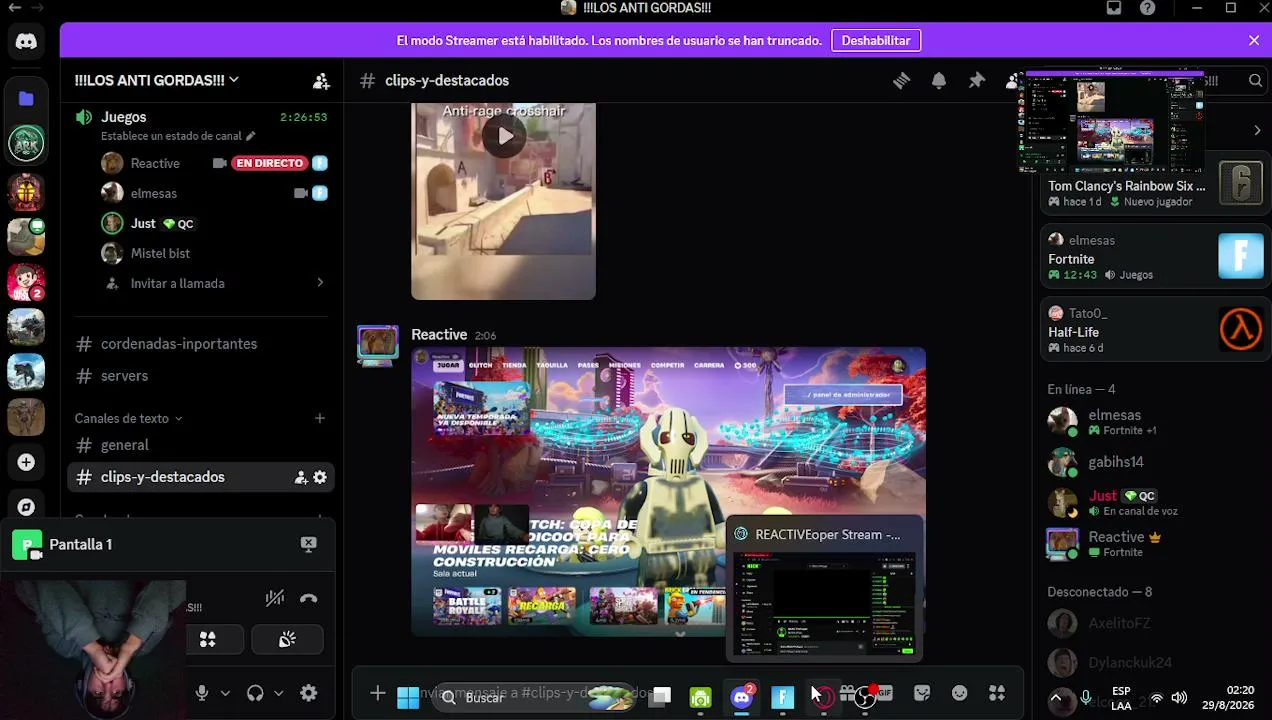Click the taskbar Buscar search box
The image size is (1272, 720).
[535, 697]
